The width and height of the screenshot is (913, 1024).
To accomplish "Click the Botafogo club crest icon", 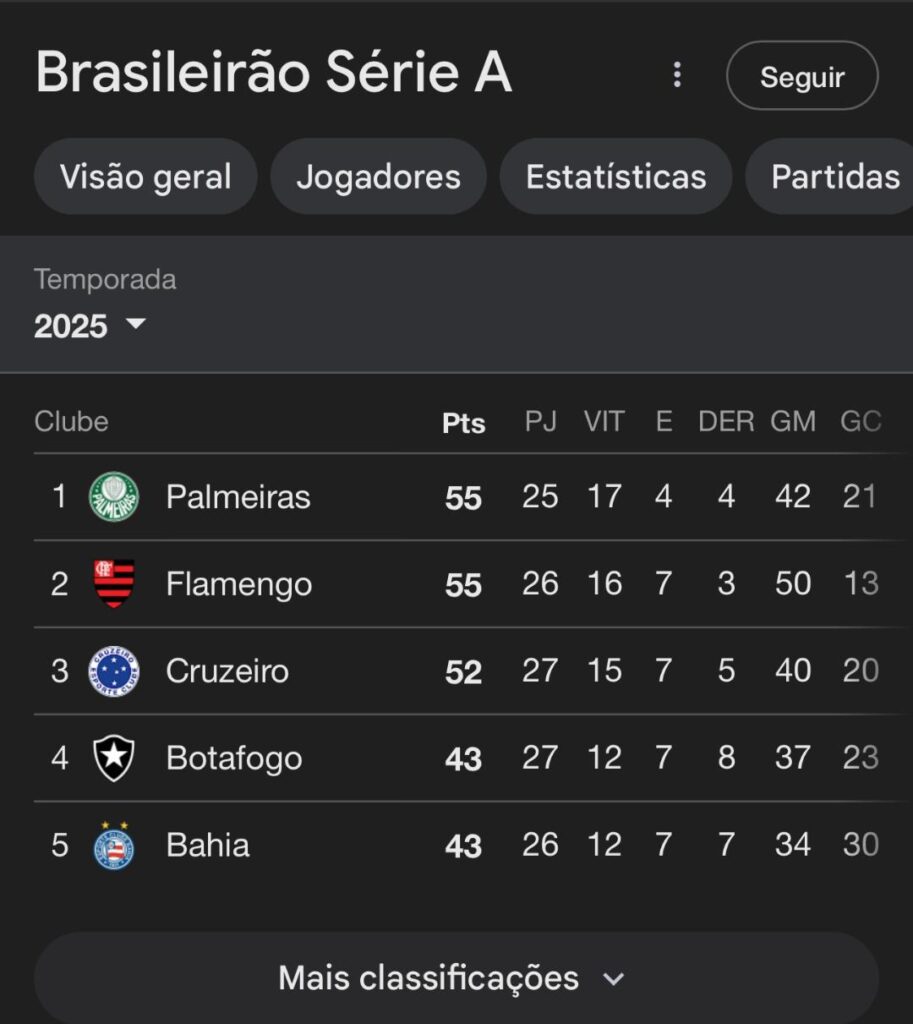I will (114, 759).
